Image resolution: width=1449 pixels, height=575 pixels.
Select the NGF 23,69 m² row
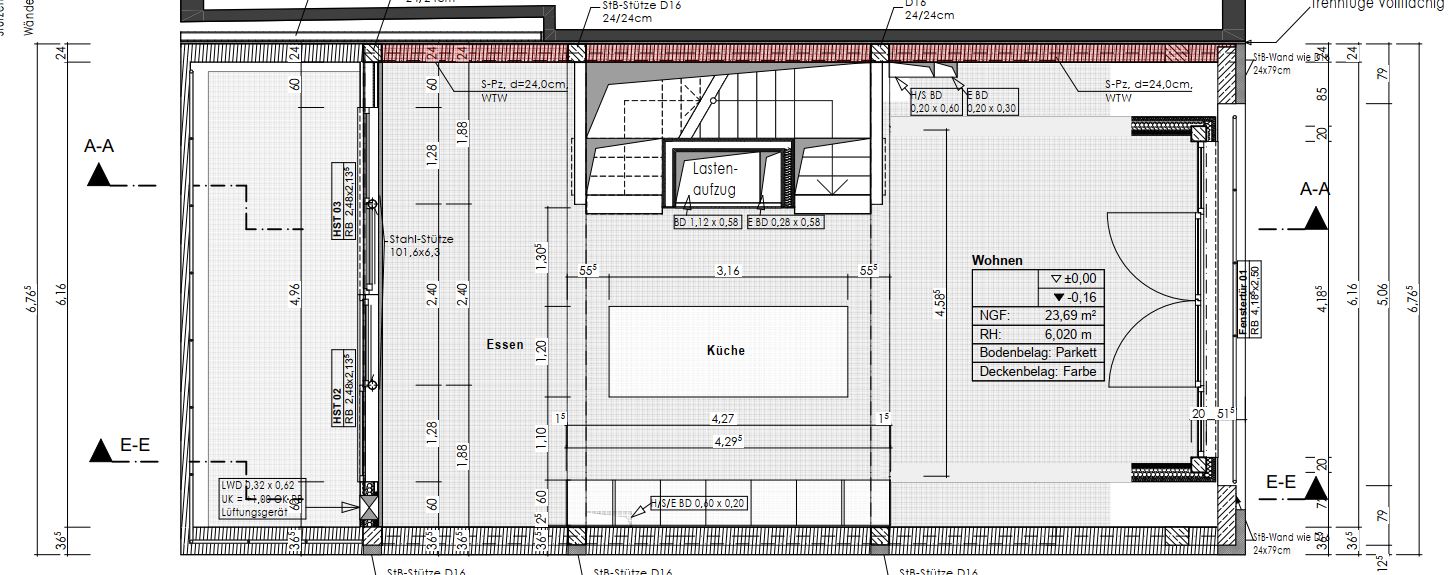pos(1037,316)
